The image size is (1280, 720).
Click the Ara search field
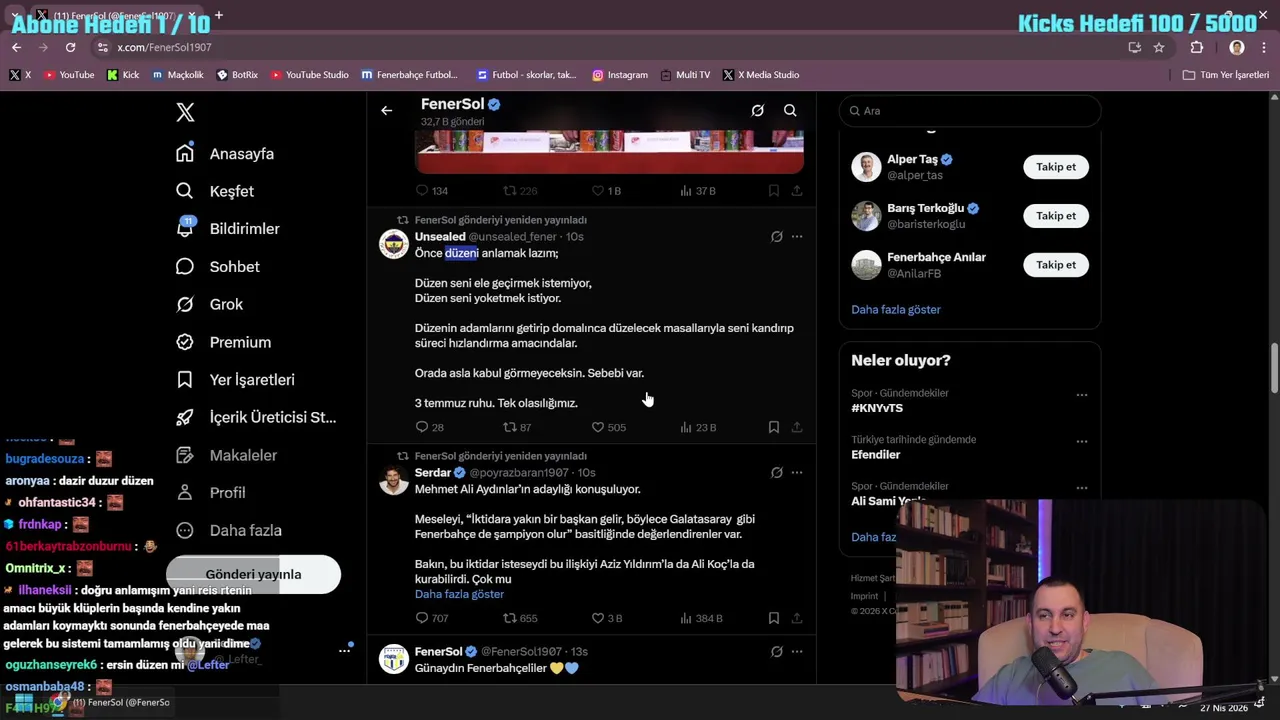970,111
